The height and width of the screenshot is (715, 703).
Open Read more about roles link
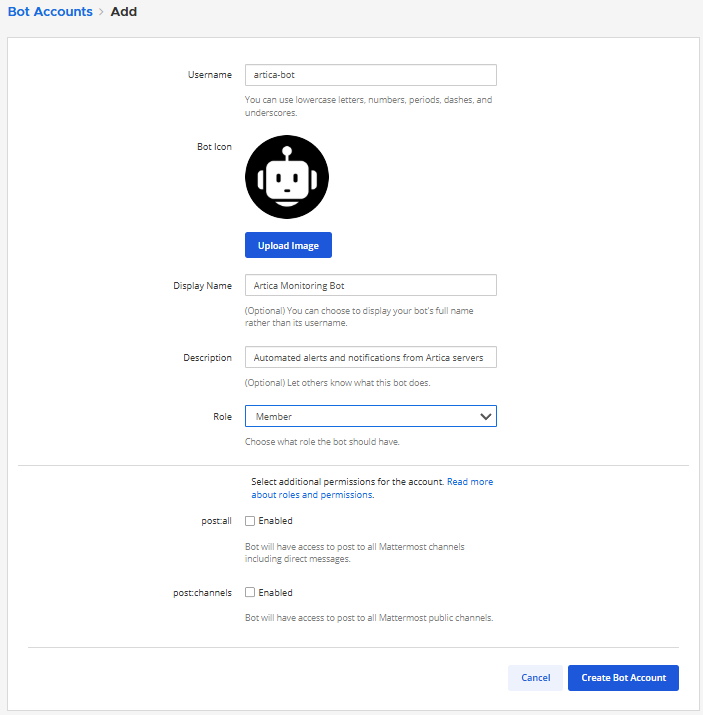[x=469, y=482]
